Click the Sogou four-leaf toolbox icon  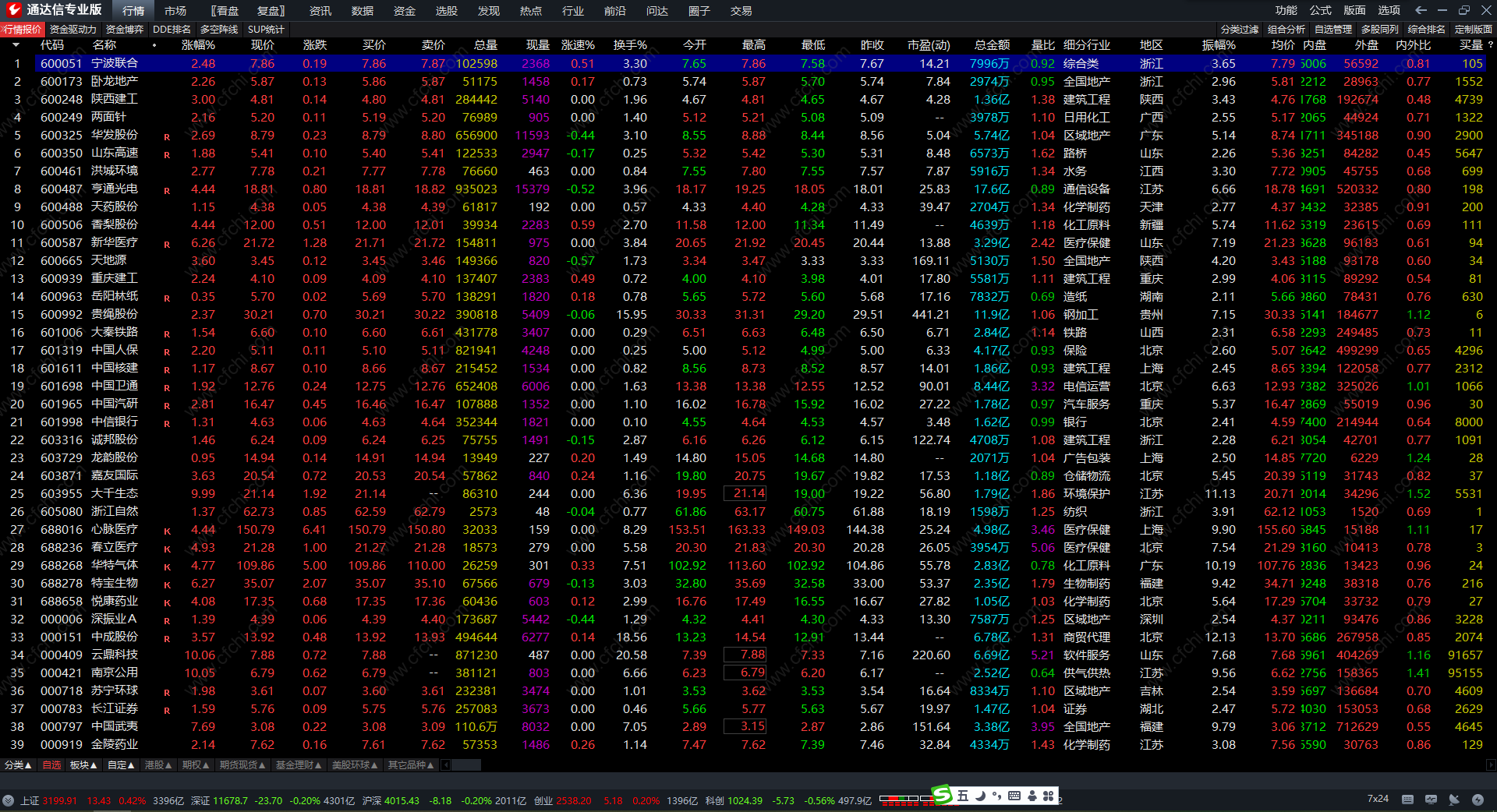point(1049,796)
